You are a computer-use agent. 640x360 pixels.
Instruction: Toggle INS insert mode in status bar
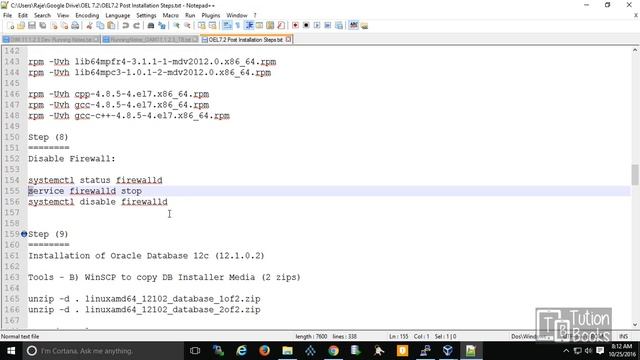[x=623, y=336]
